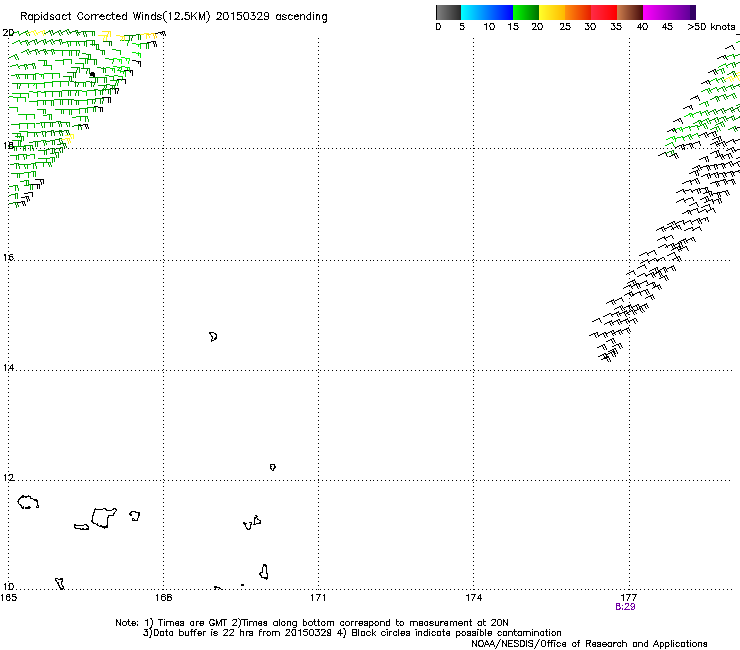Click the '>50 knots' legend label
The image size is (740, 650).
tap(711, 26)
